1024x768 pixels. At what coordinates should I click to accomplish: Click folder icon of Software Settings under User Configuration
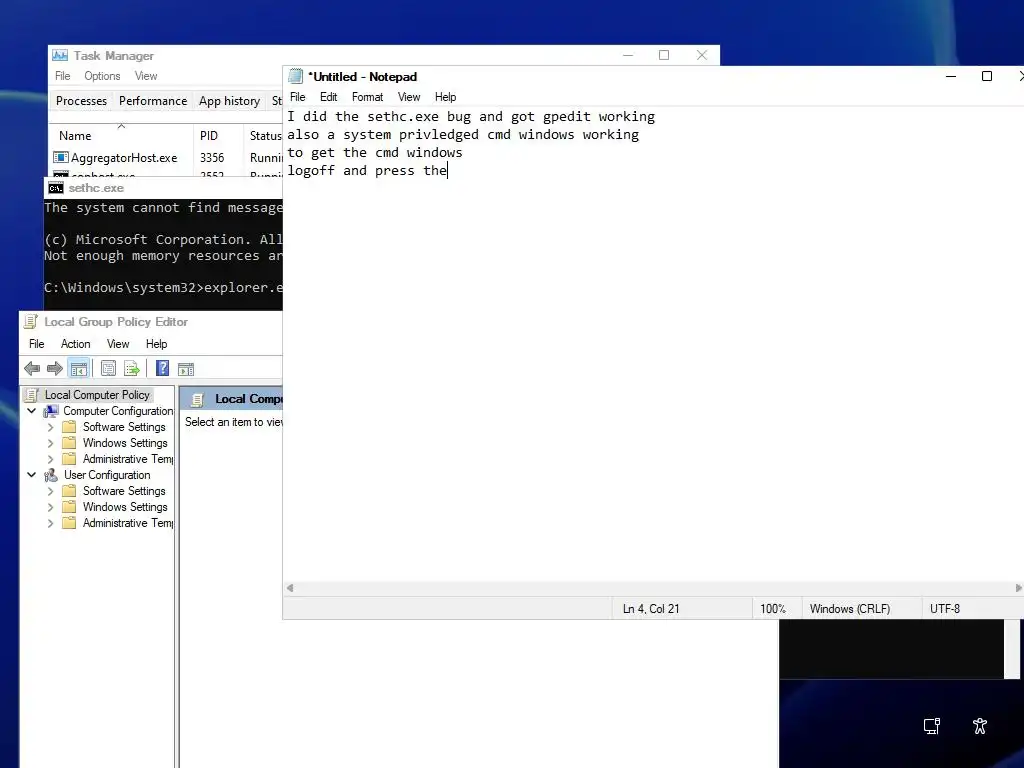click(69, 490)
